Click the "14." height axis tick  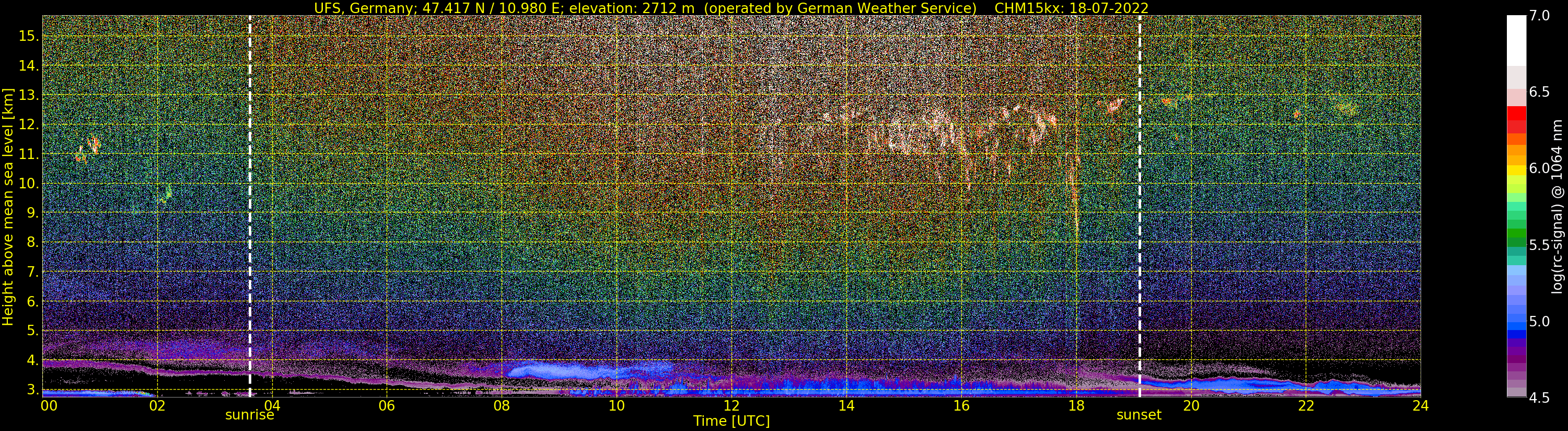29,66
